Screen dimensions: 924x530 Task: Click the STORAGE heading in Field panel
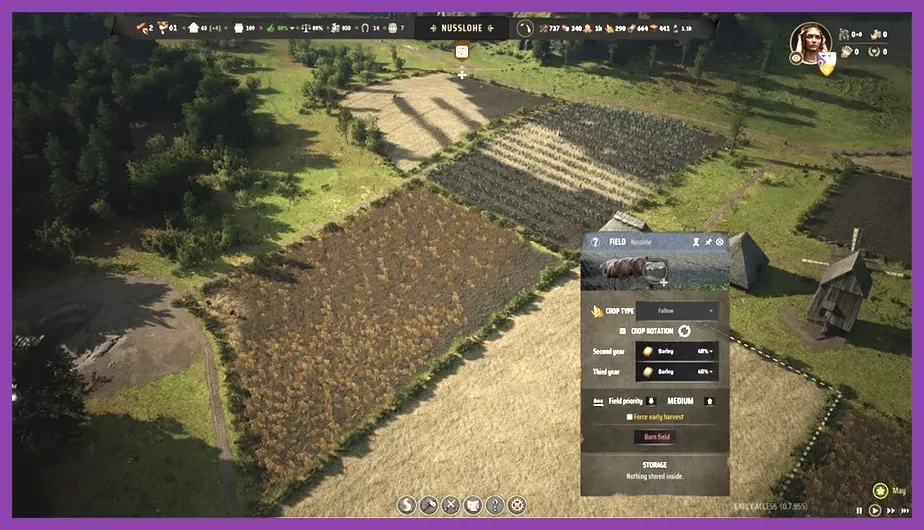(x=655, y=465)
